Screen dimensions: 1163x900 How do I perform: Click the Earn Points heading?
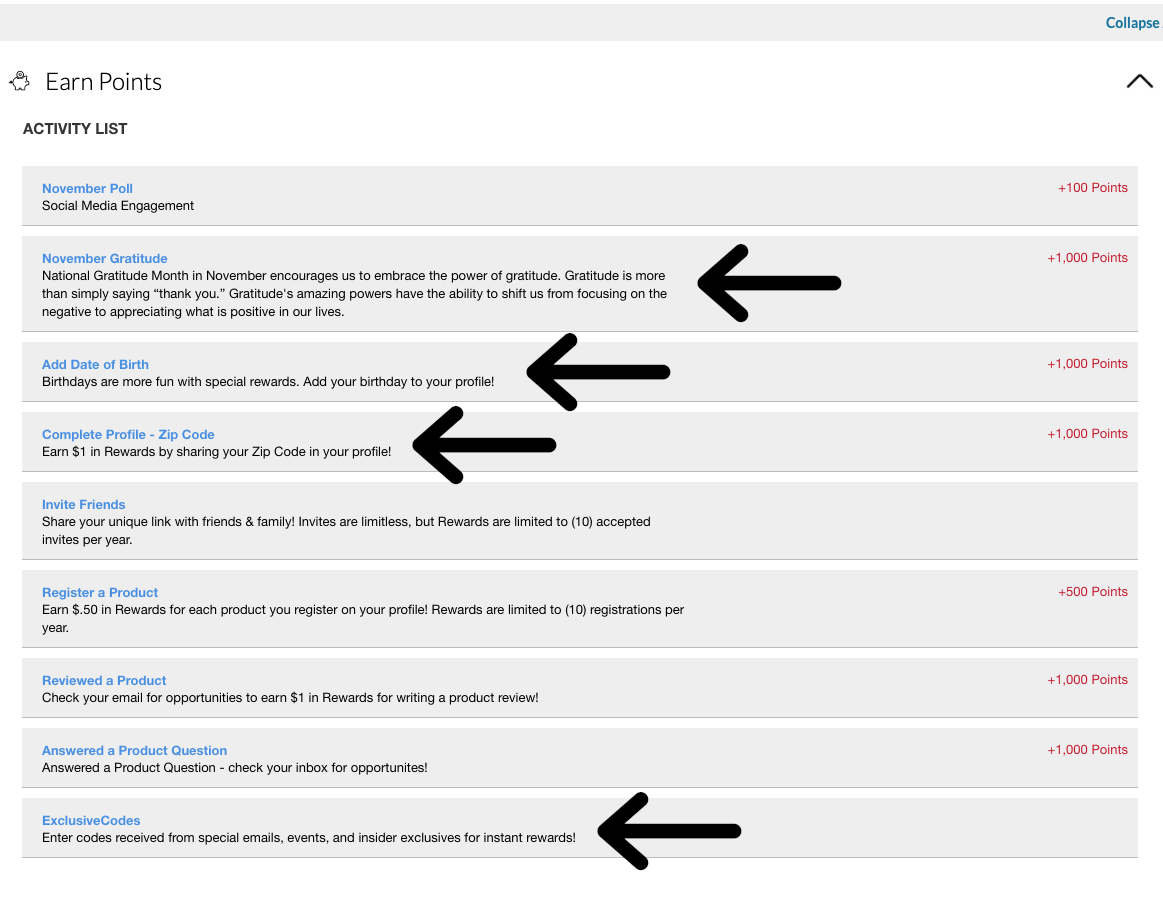click(x=103, y=82)
